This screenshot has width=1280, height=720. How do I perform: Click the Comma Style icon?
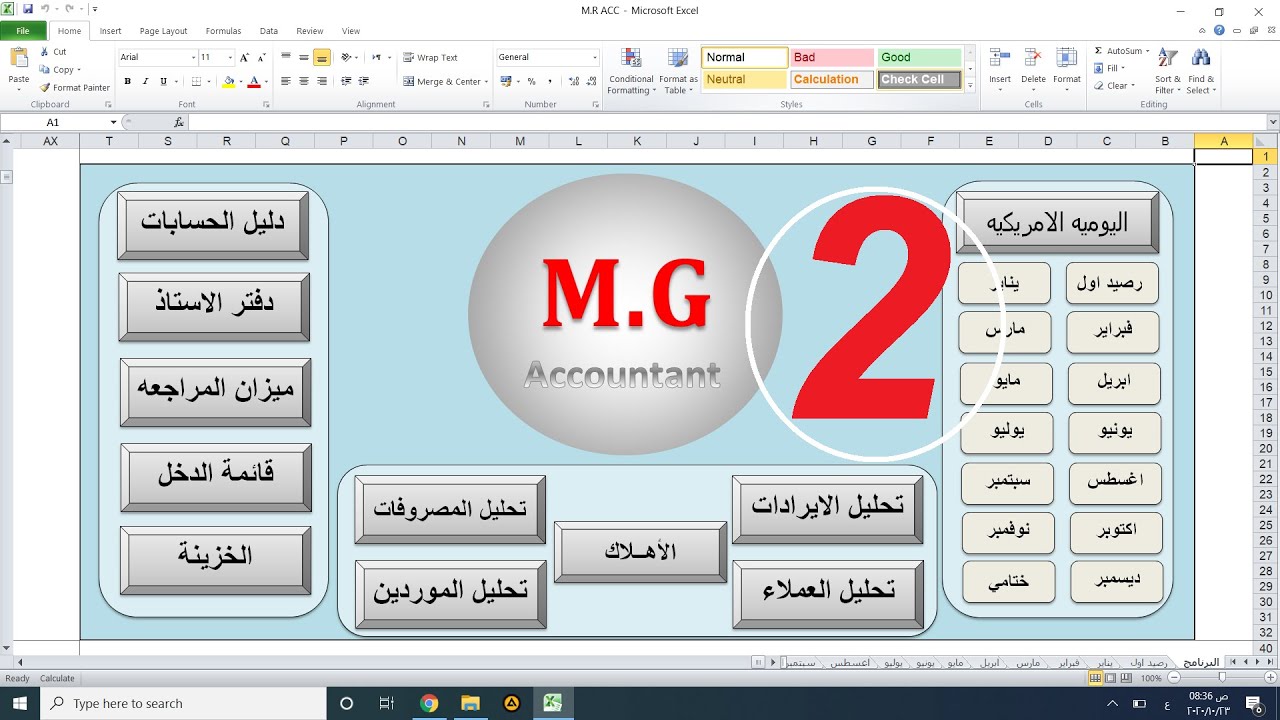point(548,82)
